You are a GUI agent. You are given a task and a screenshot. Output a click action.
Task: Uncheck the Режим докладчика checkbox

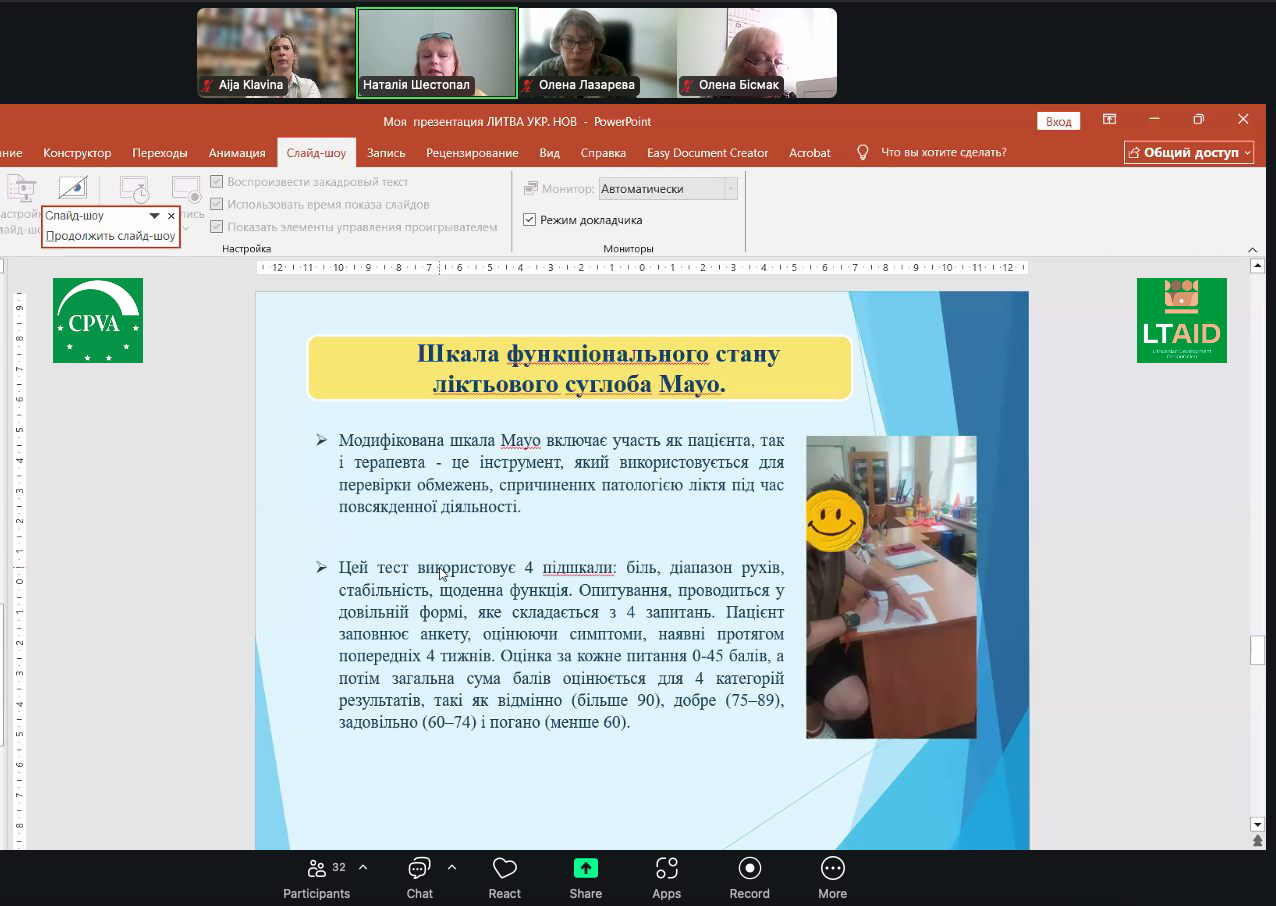[x=530, y=220]
